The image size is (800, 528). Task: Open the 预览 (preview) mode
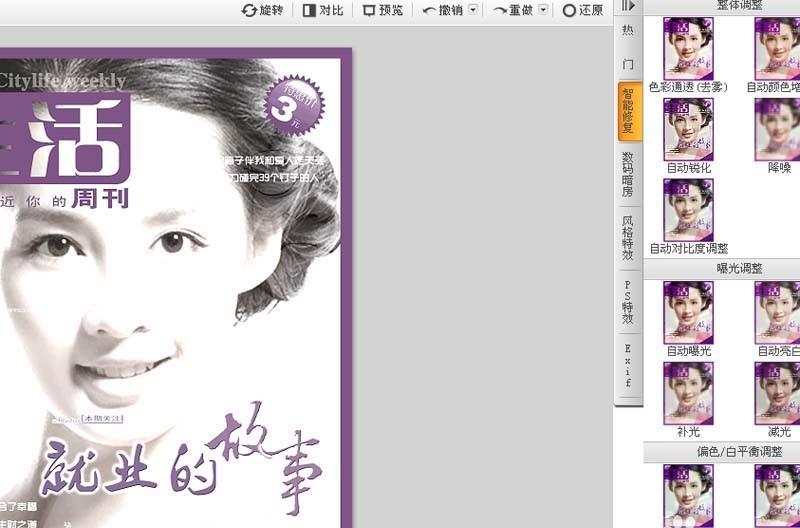tap(383, 10)
